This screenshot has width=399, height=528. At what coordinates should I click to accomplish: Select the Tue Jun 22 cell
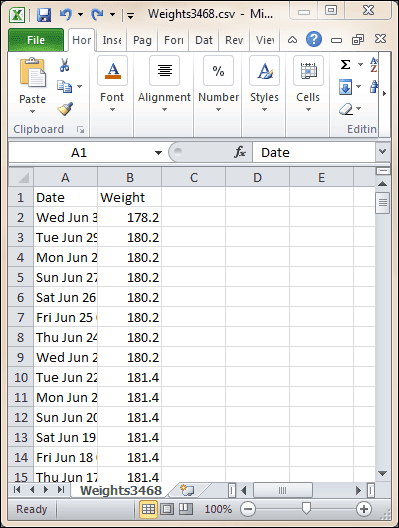coord(66,377)
